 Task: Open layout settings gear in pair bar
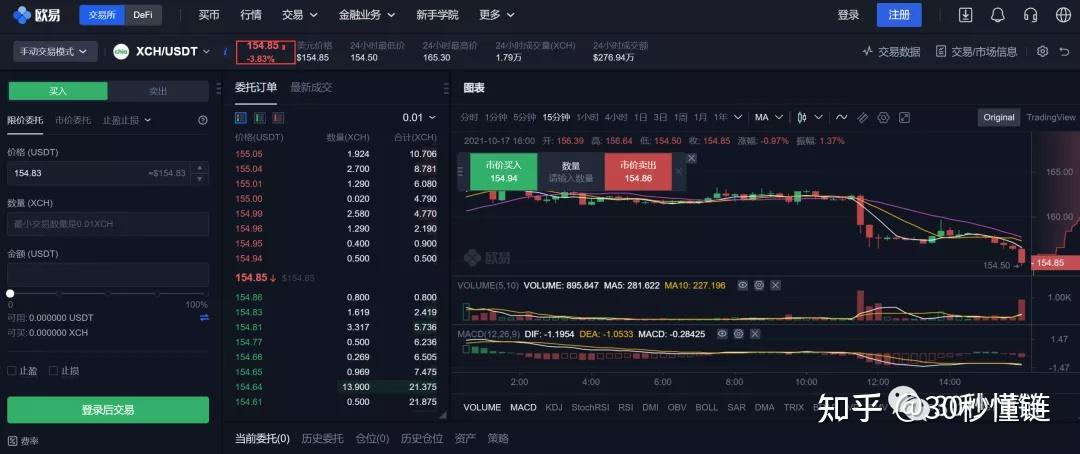click(1042, 51)
